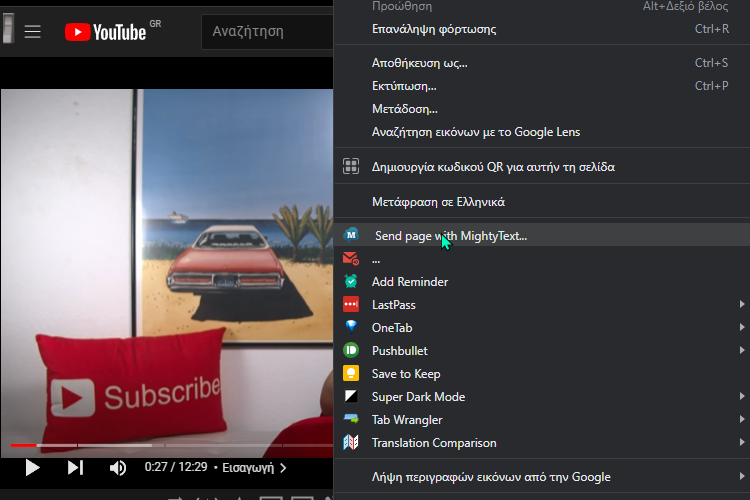750x500 pixels.
Task: Seek on the video progress bar
Action: point(172,445)
